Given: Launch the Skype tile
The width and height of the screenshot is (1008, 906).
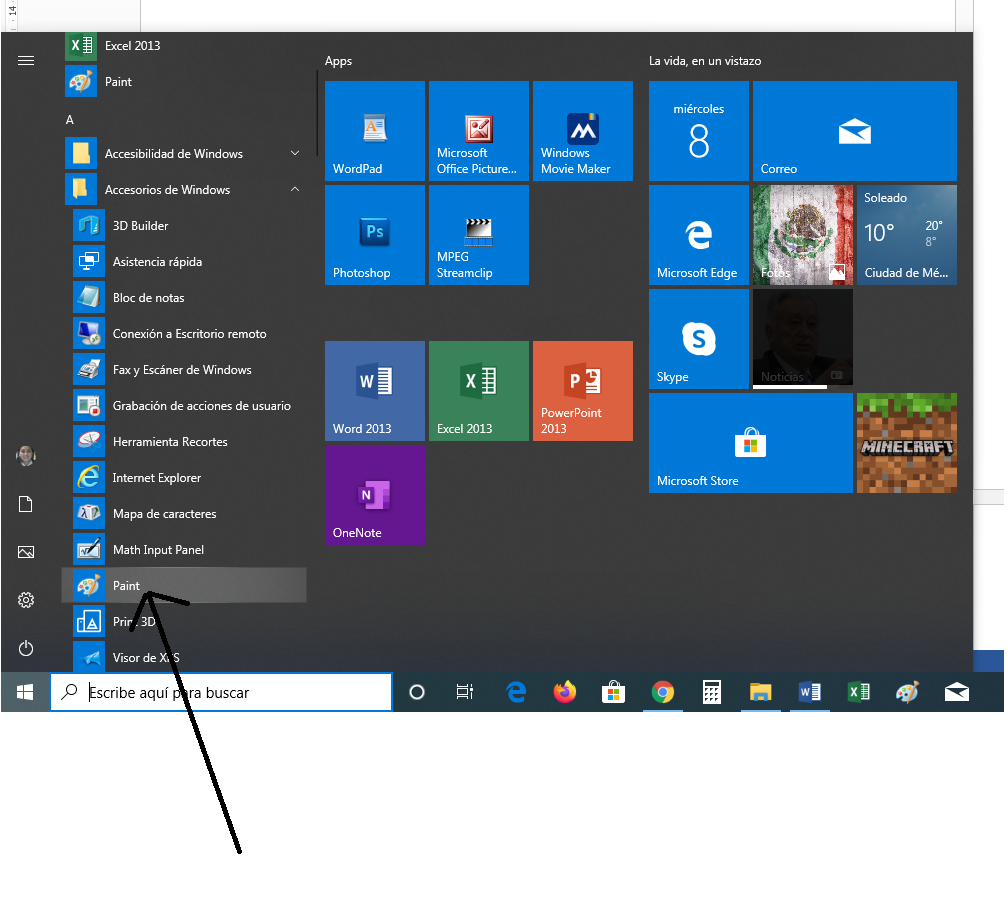Looking at the screenshot, I should (x=699, y=339).
